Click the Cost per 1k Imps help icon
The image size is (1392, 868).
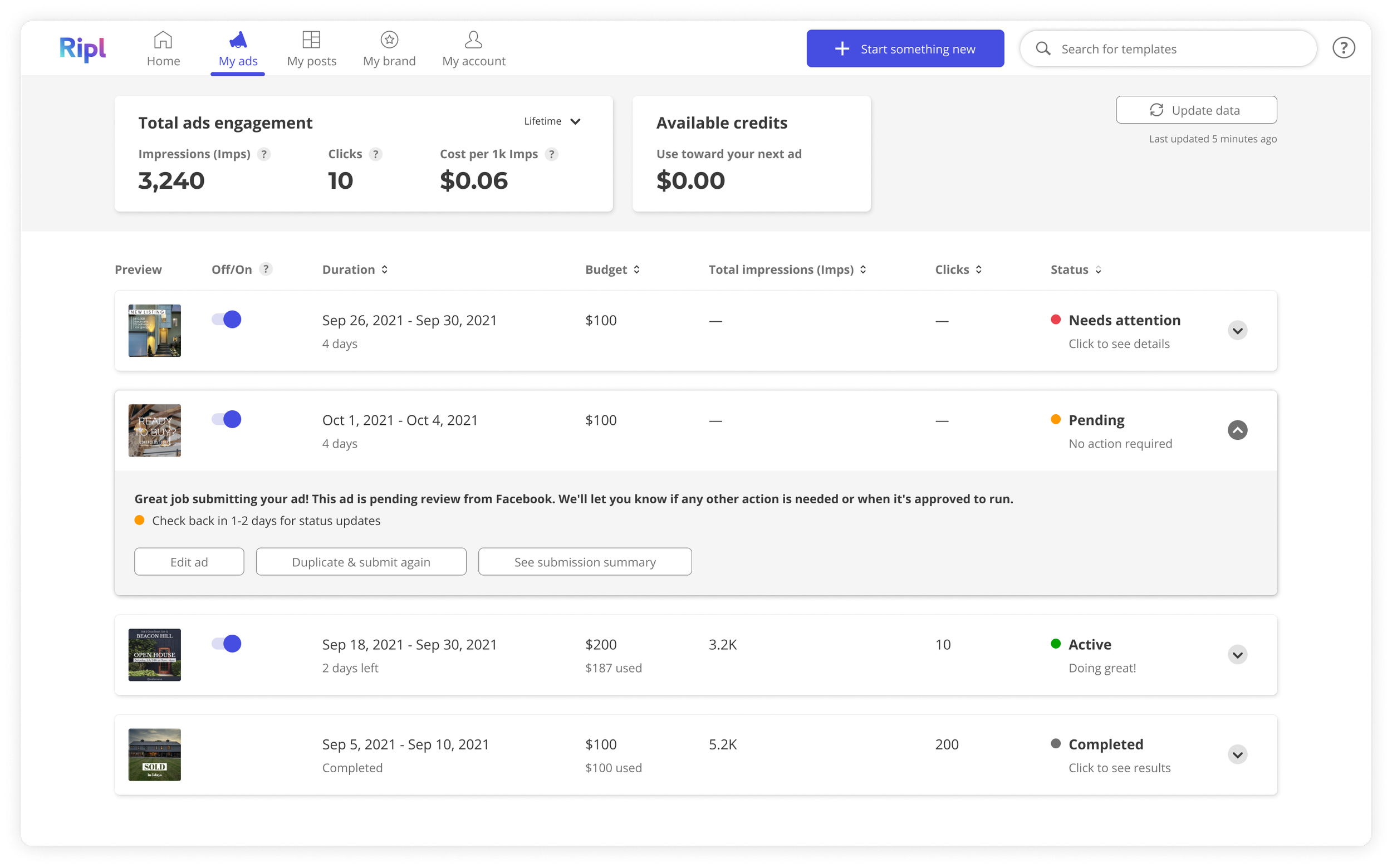click(x=552, y=154)
